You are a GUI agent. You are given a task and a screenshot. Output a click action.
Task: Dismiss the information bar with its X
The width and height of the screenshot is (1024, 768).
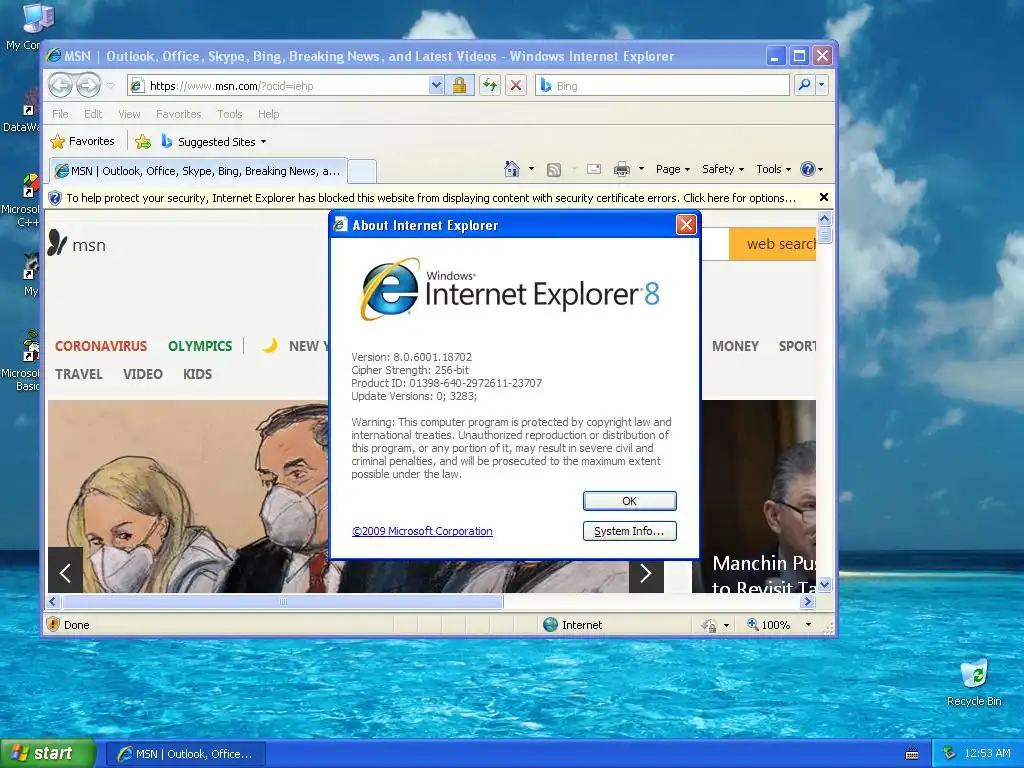point(824,197)
